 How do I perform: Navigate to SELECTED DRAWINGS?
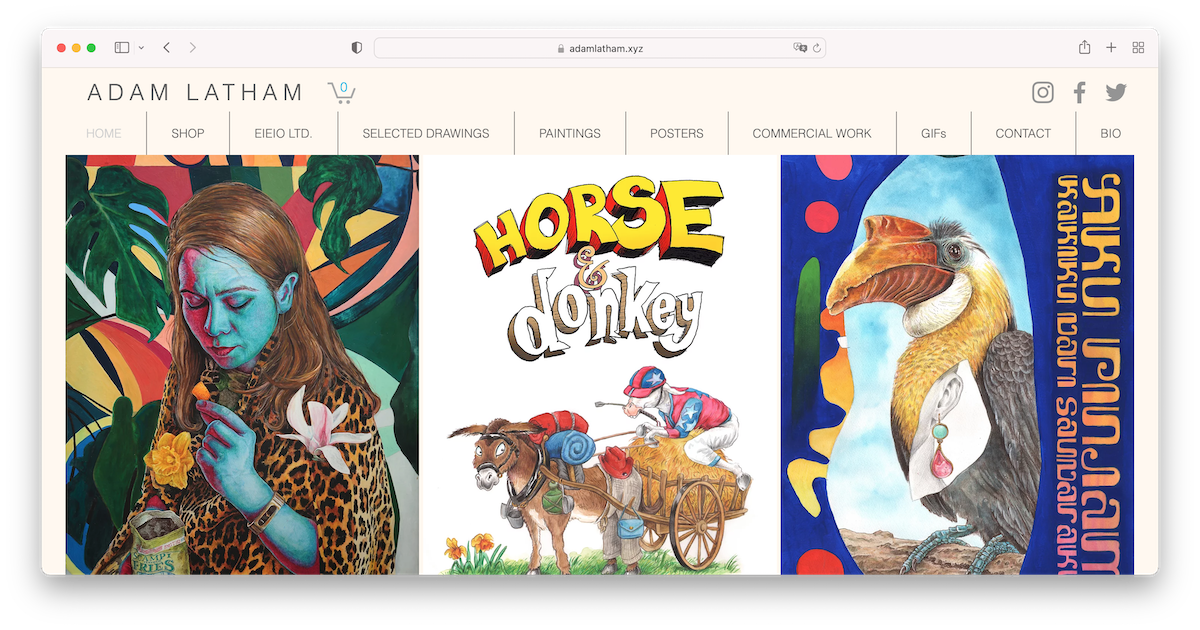pyautogui.click(x=426, y=133)
